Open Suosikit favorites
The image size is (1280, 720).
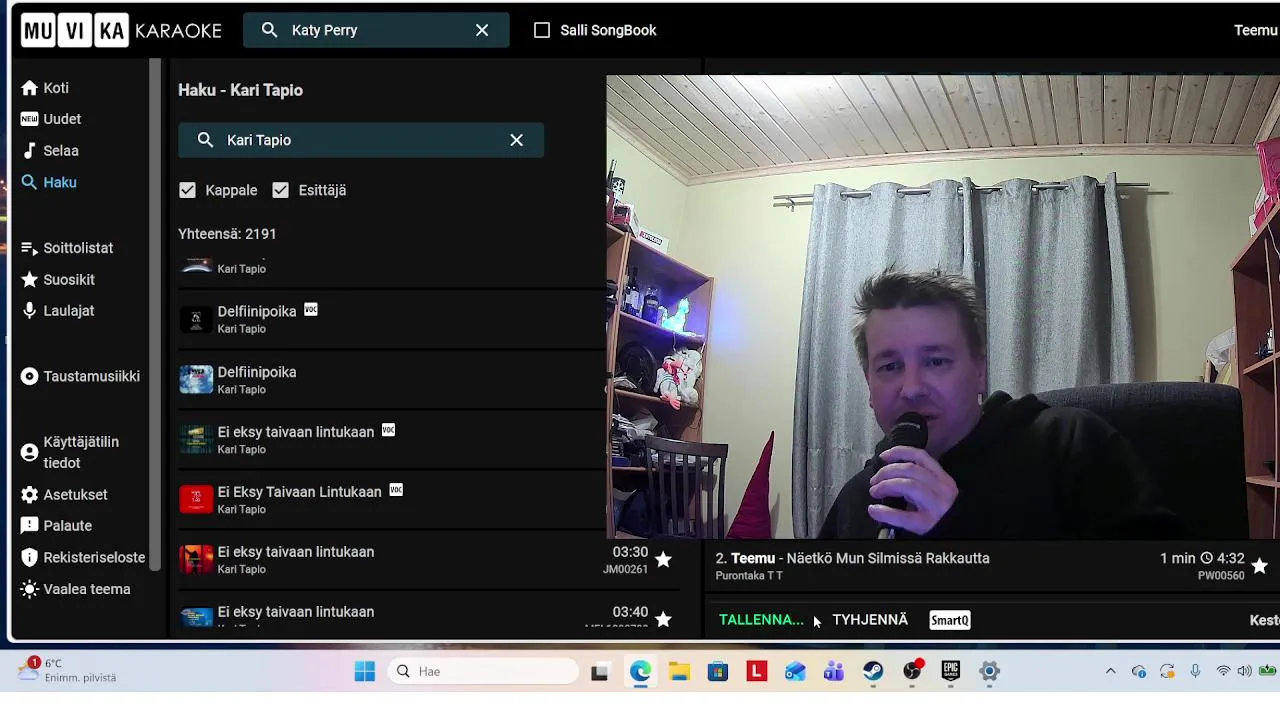coord(58,280)
